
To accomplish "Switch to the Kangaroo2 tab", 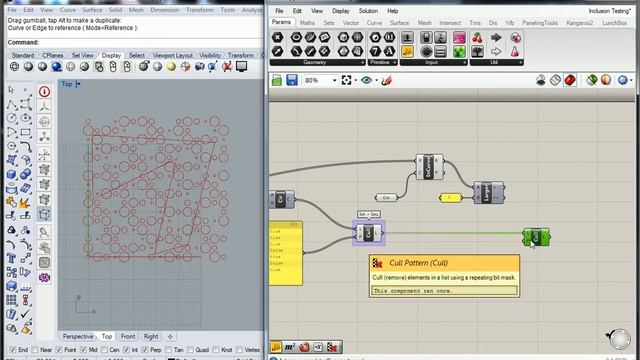I will pyautogui.click(x=580, y=23).
